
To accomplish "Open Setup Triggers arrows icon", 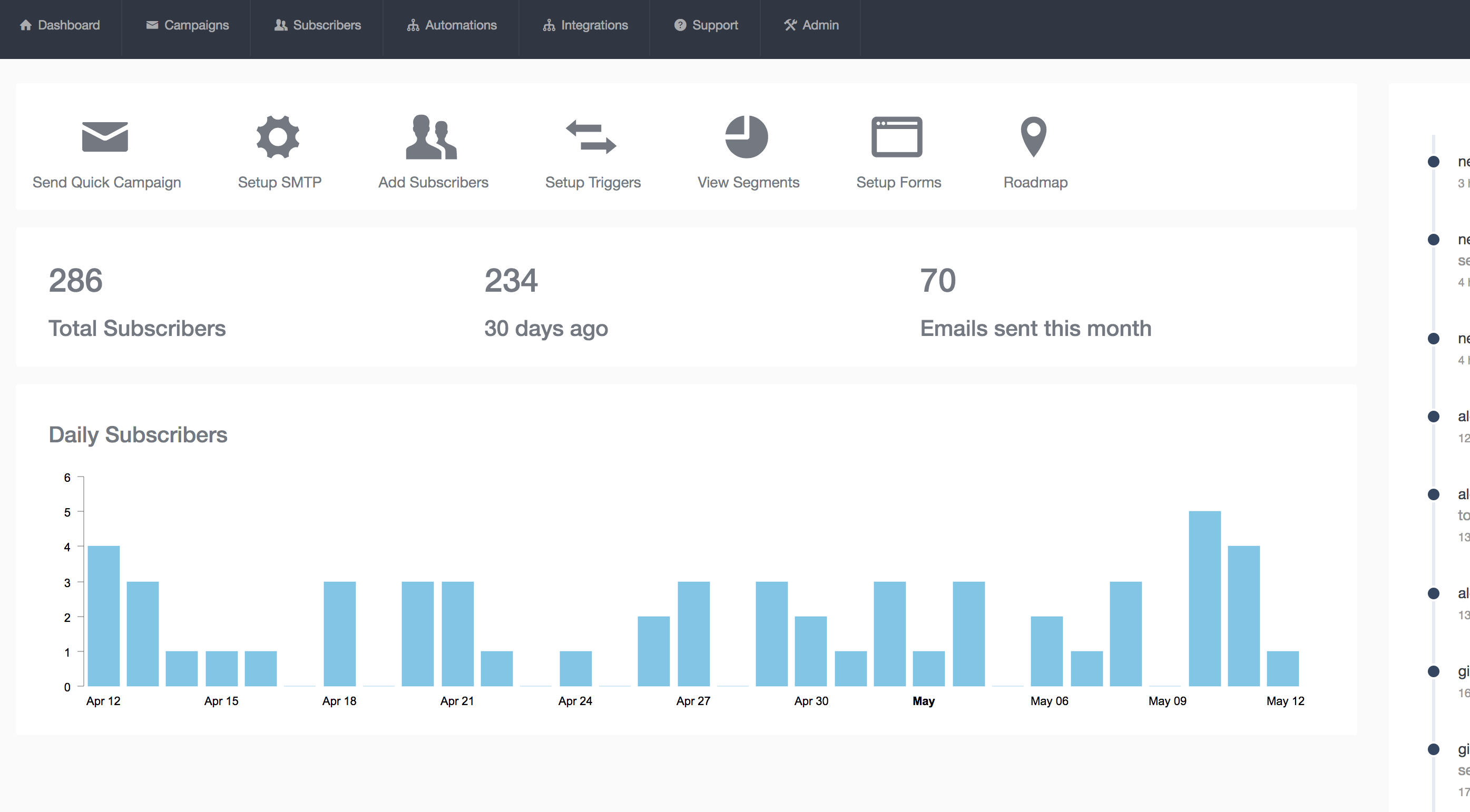I will 591,137.
